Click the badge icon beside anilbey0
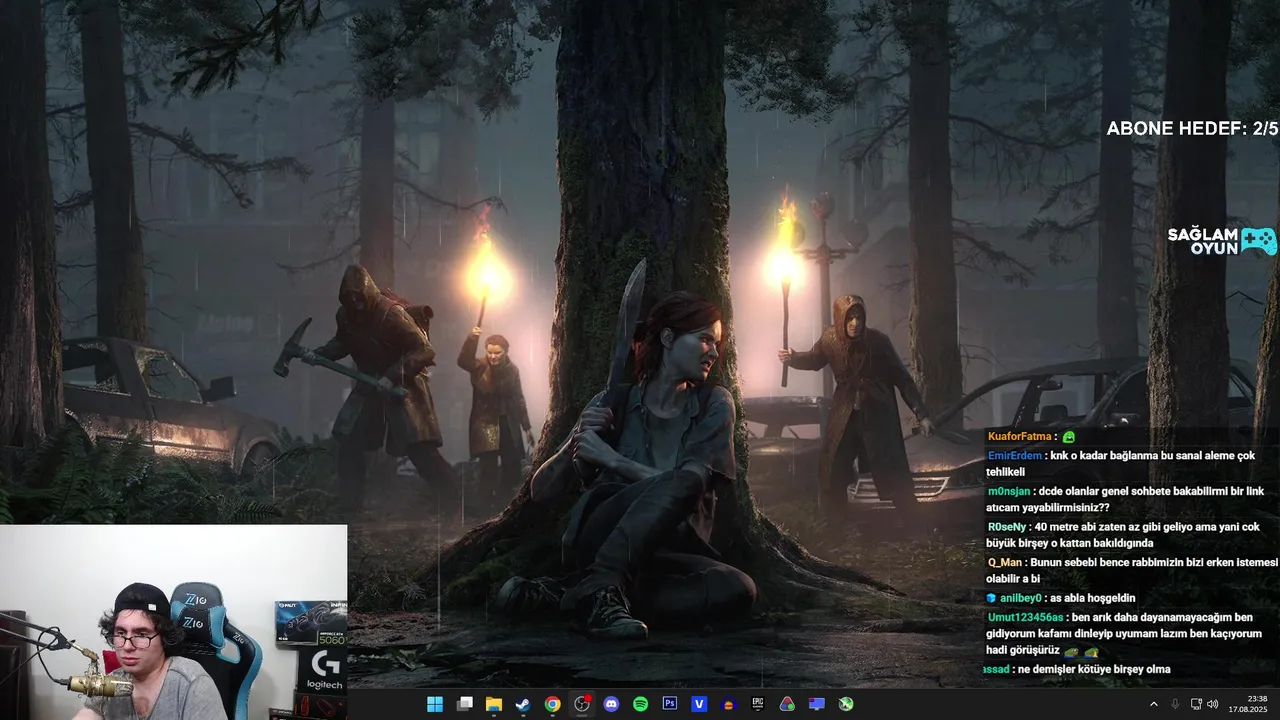 [x=992, y=598]
